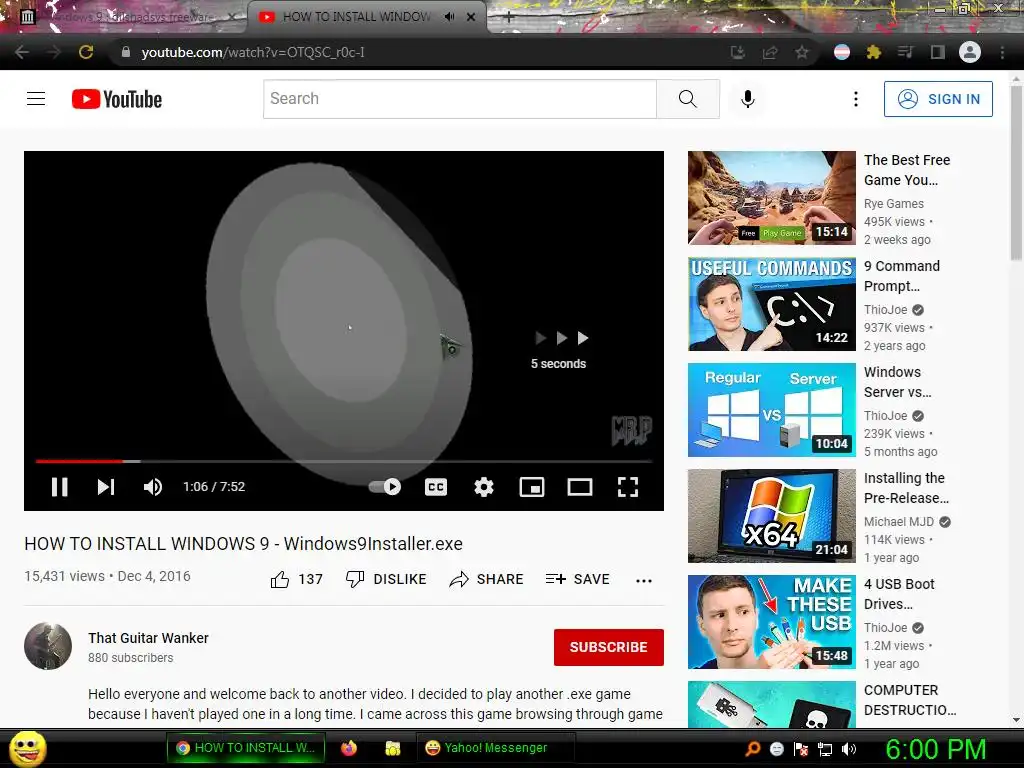Pause the video playback
The image size is (1024, 768).
click(59, 487)
